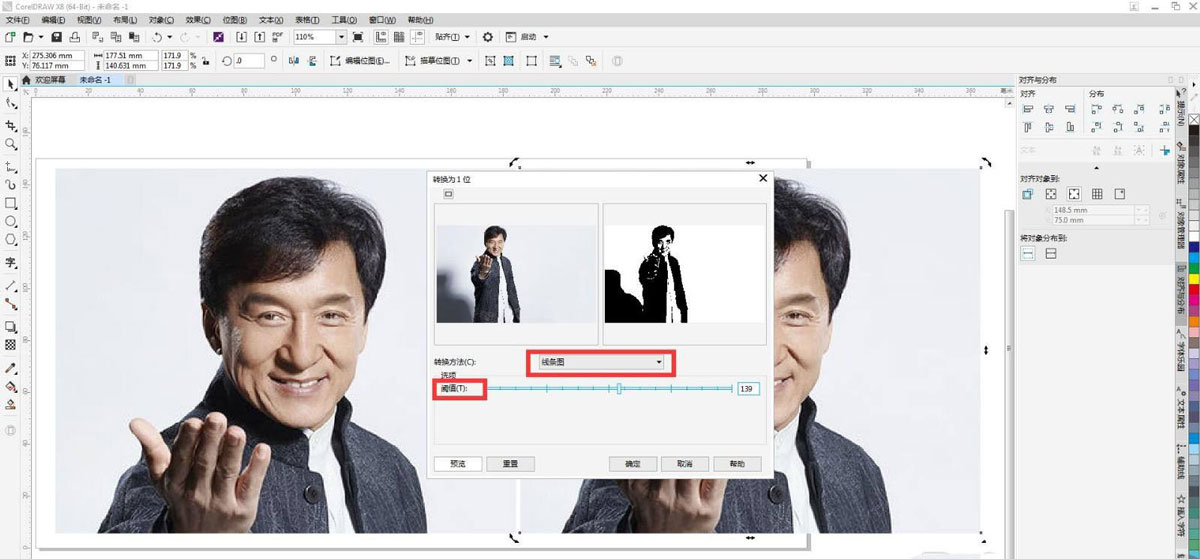Select the Text tool in the toolbox
The width and height of the screenshot is (1200, 559).
pyautogui.click(x=11, y=263)
